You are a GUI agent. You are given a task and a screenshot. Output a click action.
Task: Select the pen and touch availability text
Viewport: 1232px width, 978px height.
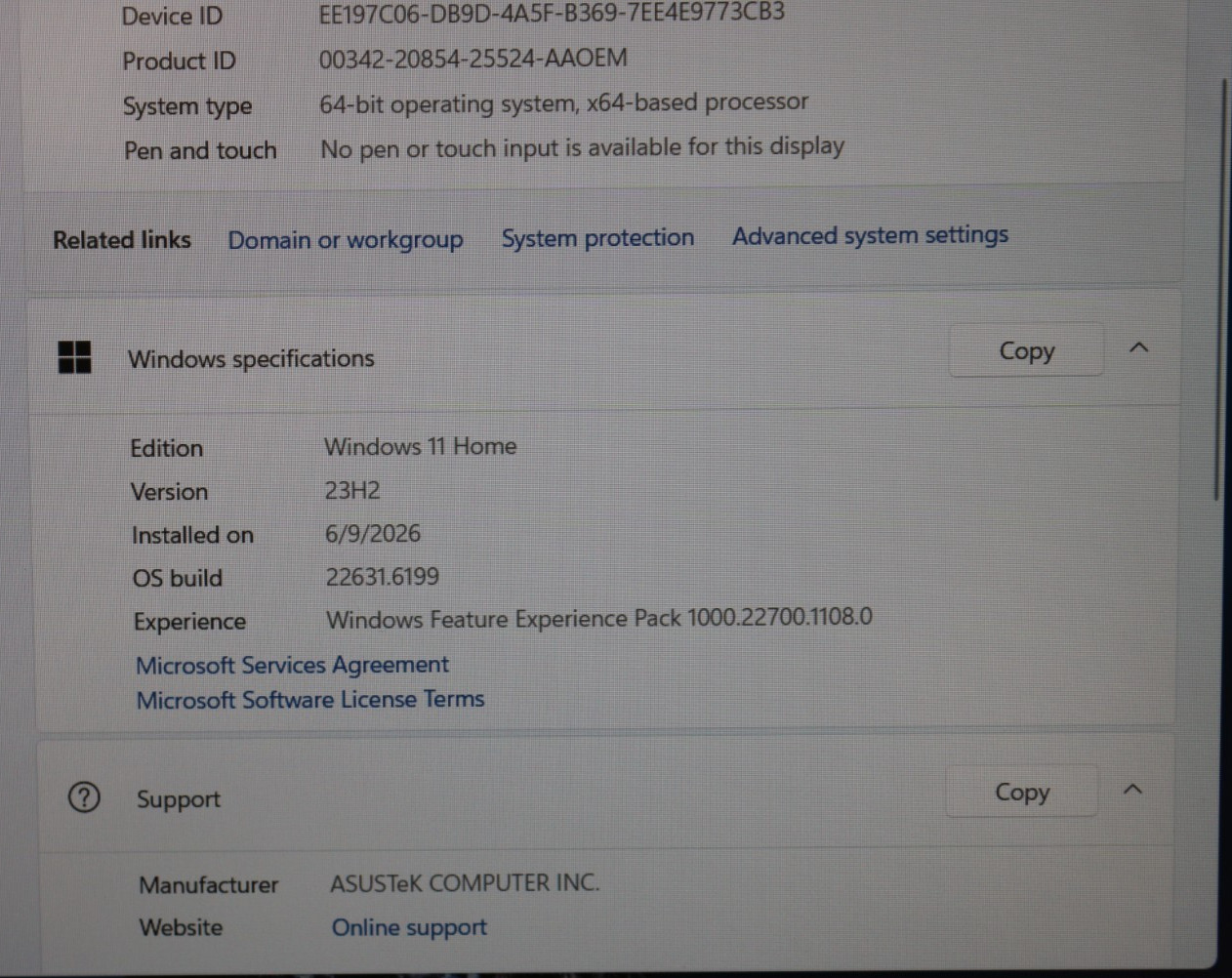pyautogui.click(x=582, y=147)
